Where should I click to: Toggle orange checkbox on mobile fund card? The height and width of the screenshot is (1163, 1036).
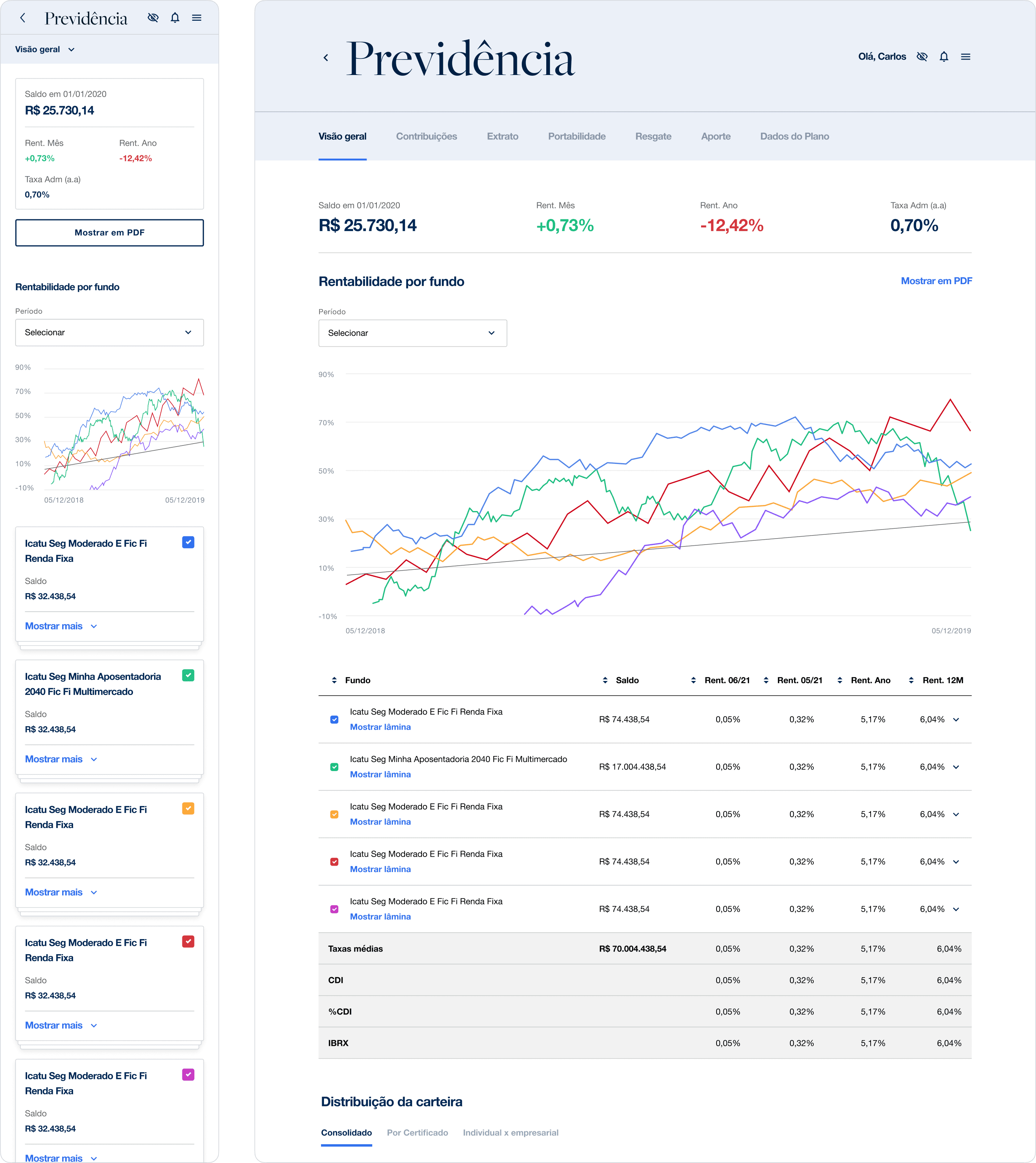(x=188, y=808)
